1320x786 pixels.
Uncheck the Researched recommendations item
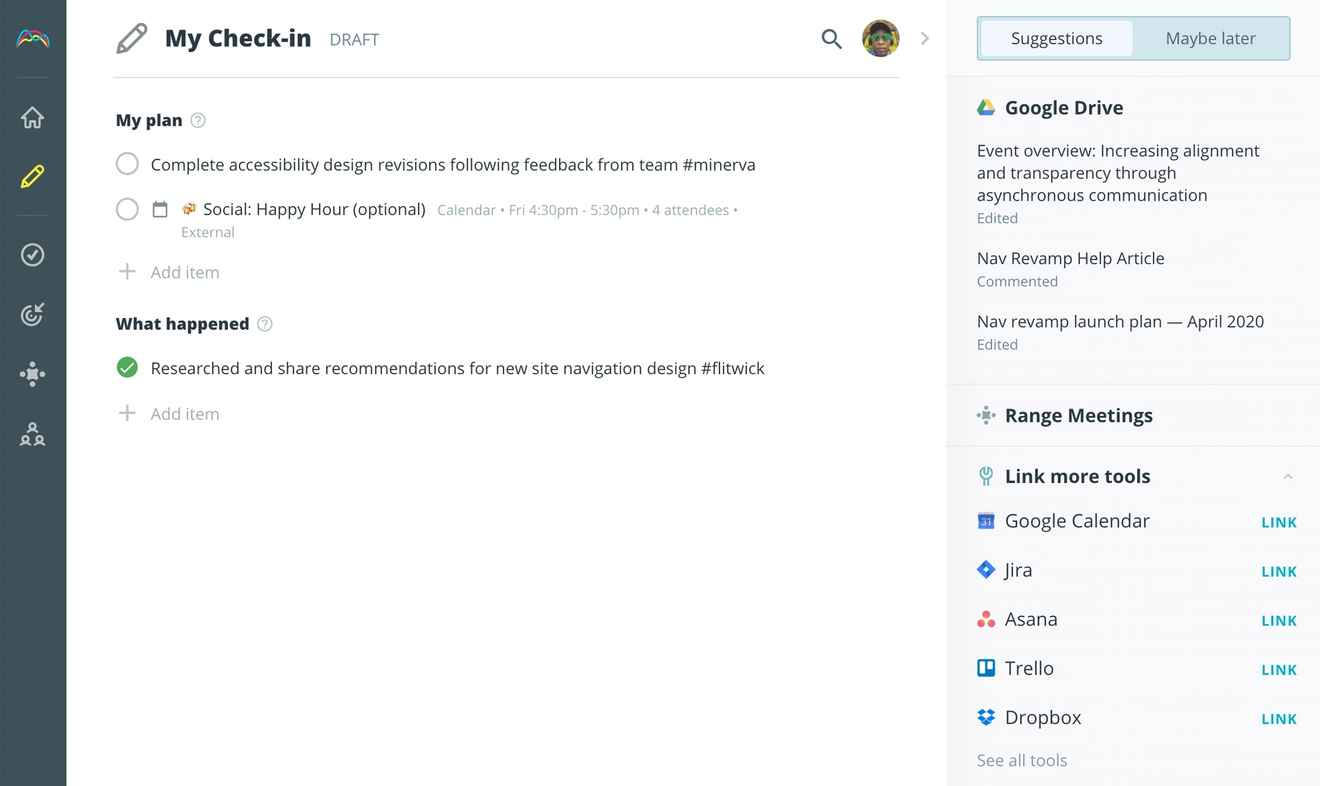(127, 368)
